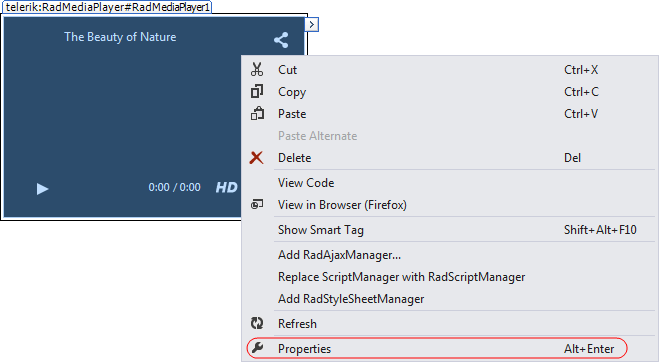Select View in Browser (Firefox)

tap(450, 205)
